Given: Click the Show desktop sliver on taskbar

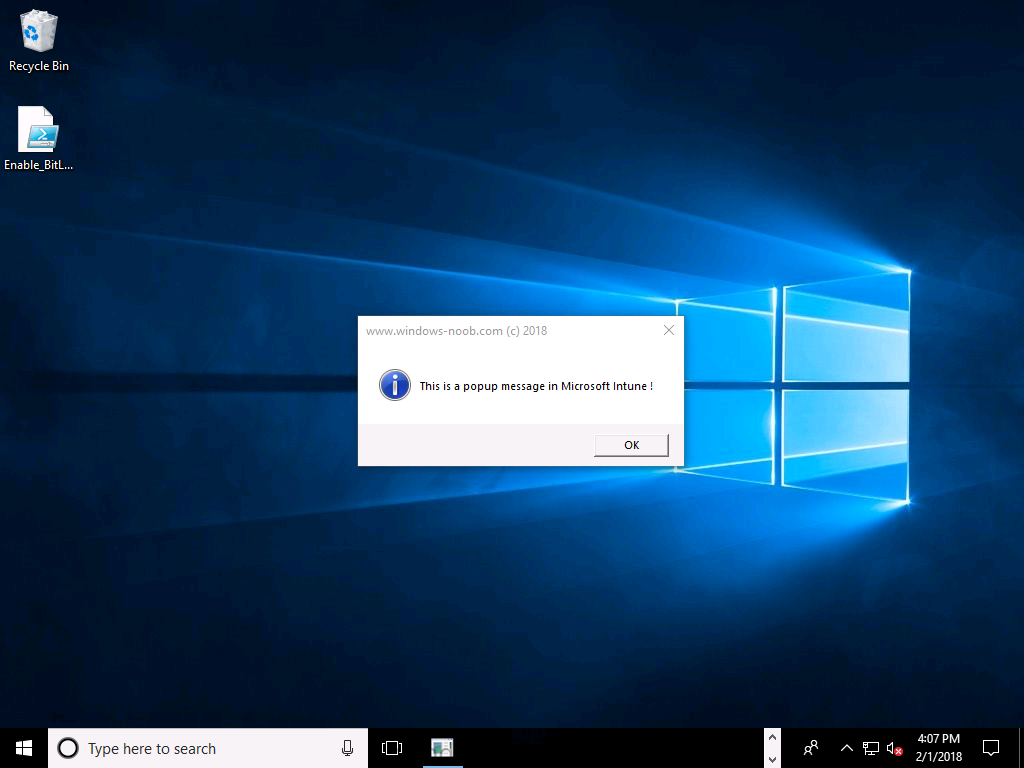Looking at the screenshot, I should click(1021, 748).
